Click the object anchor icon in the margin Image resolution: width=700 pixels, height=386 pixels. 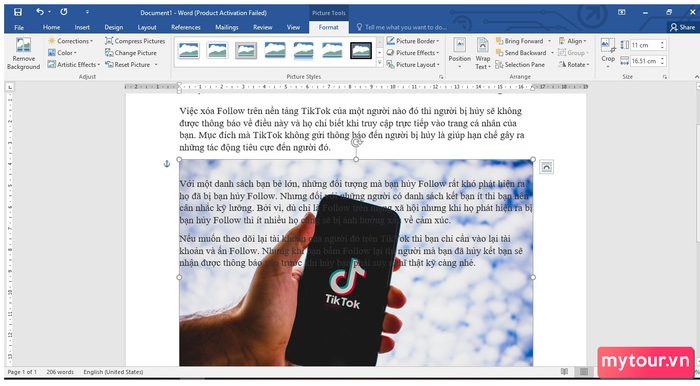coord(167,164)
